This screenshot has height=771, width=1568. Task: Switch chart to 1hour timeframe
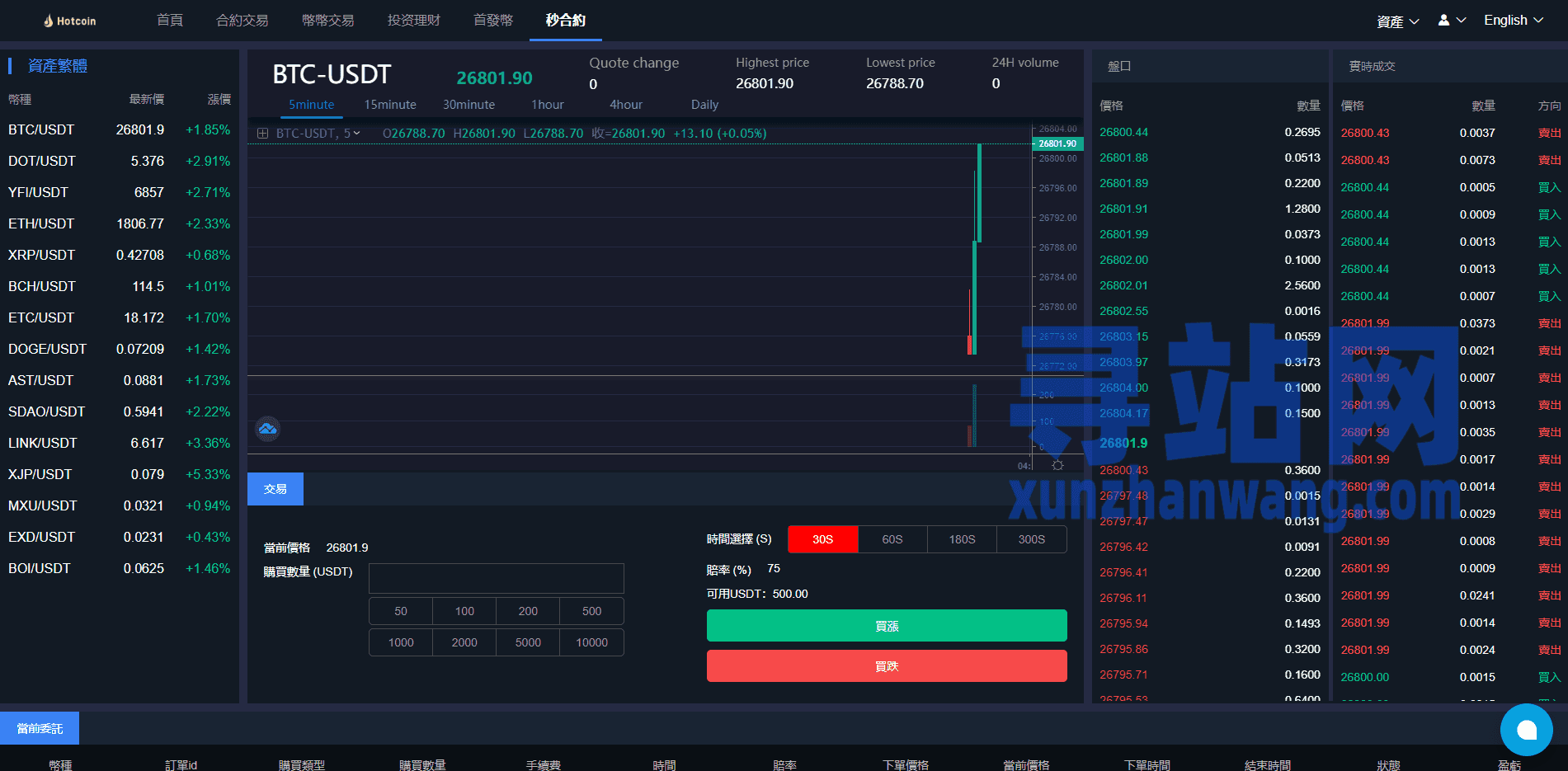click(x=548, y=105)
